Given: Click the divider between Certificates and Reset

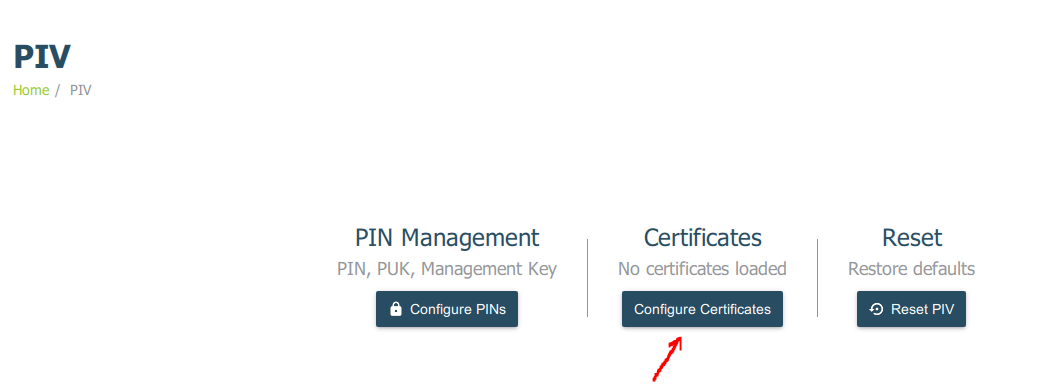Looking at the screenshot, I should pyautogui.click(x=818, y=278).
